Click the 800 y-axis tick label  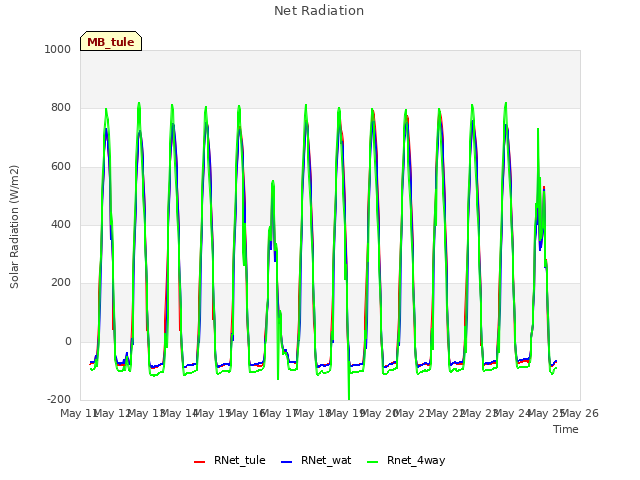(x=61, y=107)
